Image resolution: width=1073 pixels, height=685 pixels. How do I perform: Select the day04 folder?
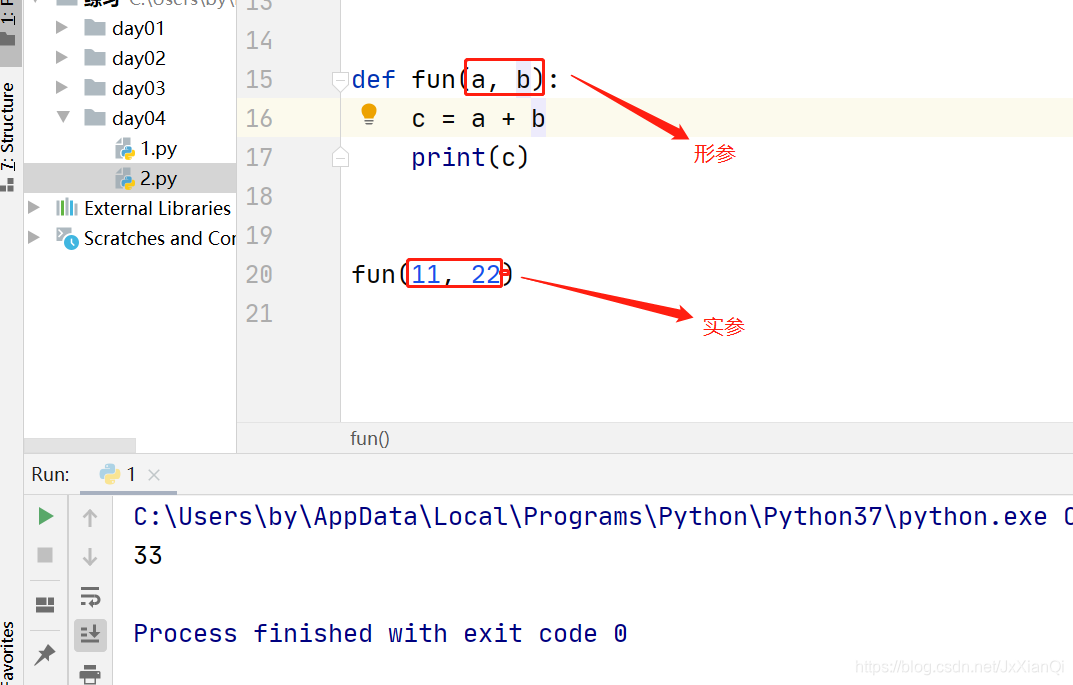click(138, 118)
